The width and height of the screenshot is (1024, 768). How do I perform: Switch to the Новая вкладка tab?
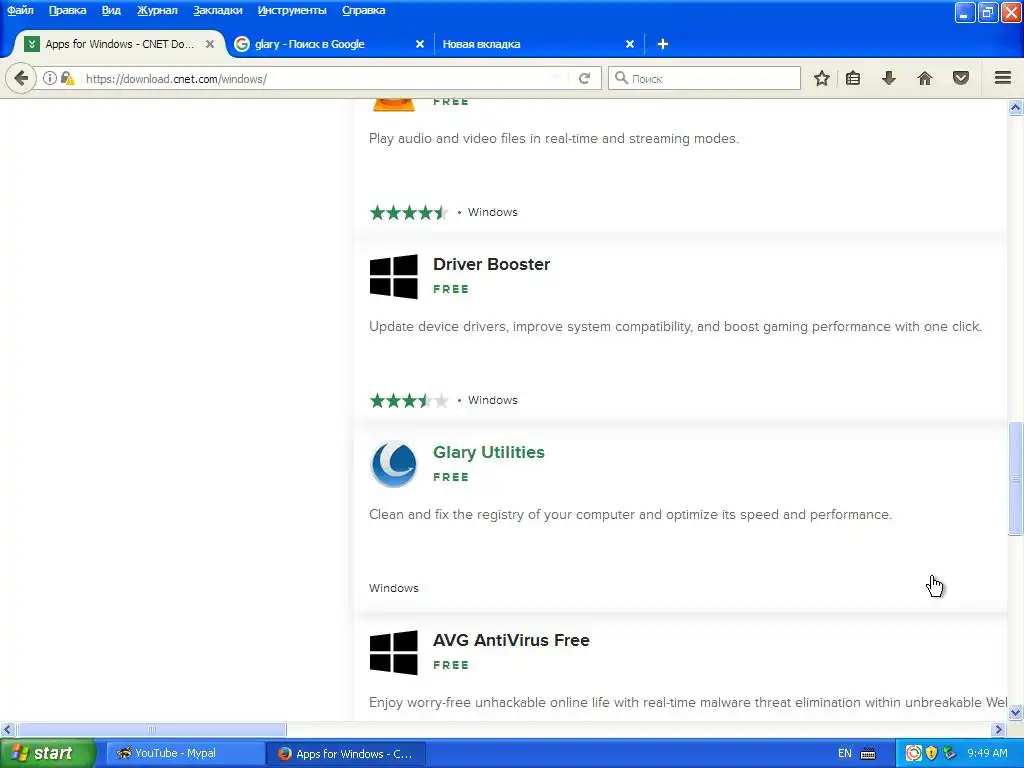[537, 44]
